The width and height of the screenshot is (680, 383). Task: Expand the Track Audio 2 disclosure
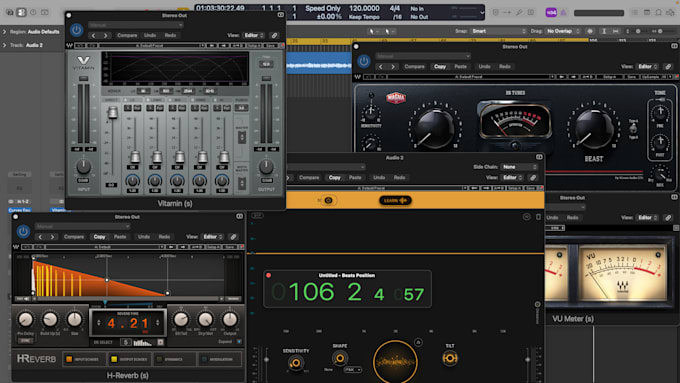tap(4, 45)
